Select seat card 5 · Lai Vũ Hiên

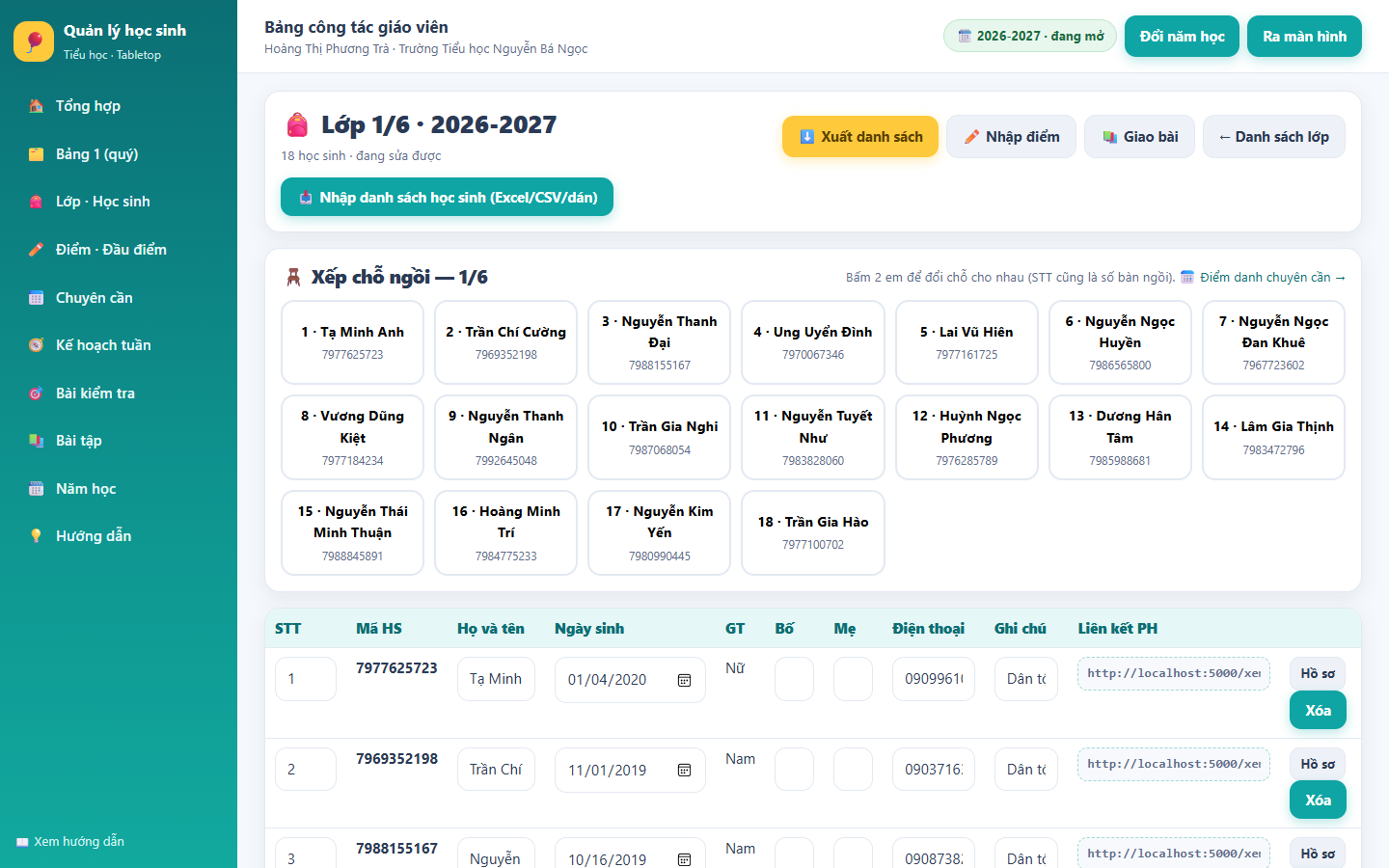(967, 342)
